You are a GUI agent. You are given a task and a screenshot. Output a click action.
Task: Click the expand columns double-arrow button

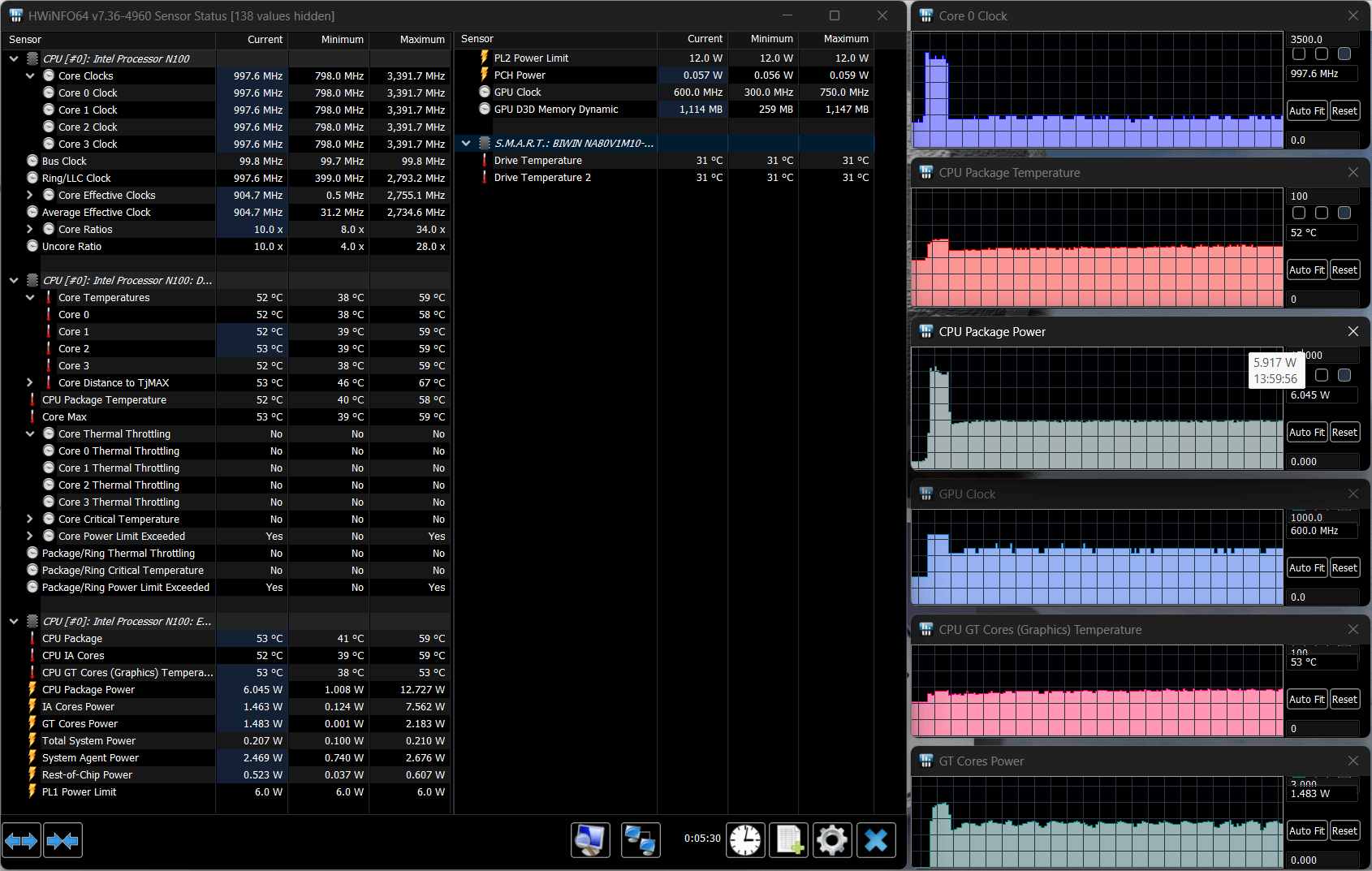(21, 840)
